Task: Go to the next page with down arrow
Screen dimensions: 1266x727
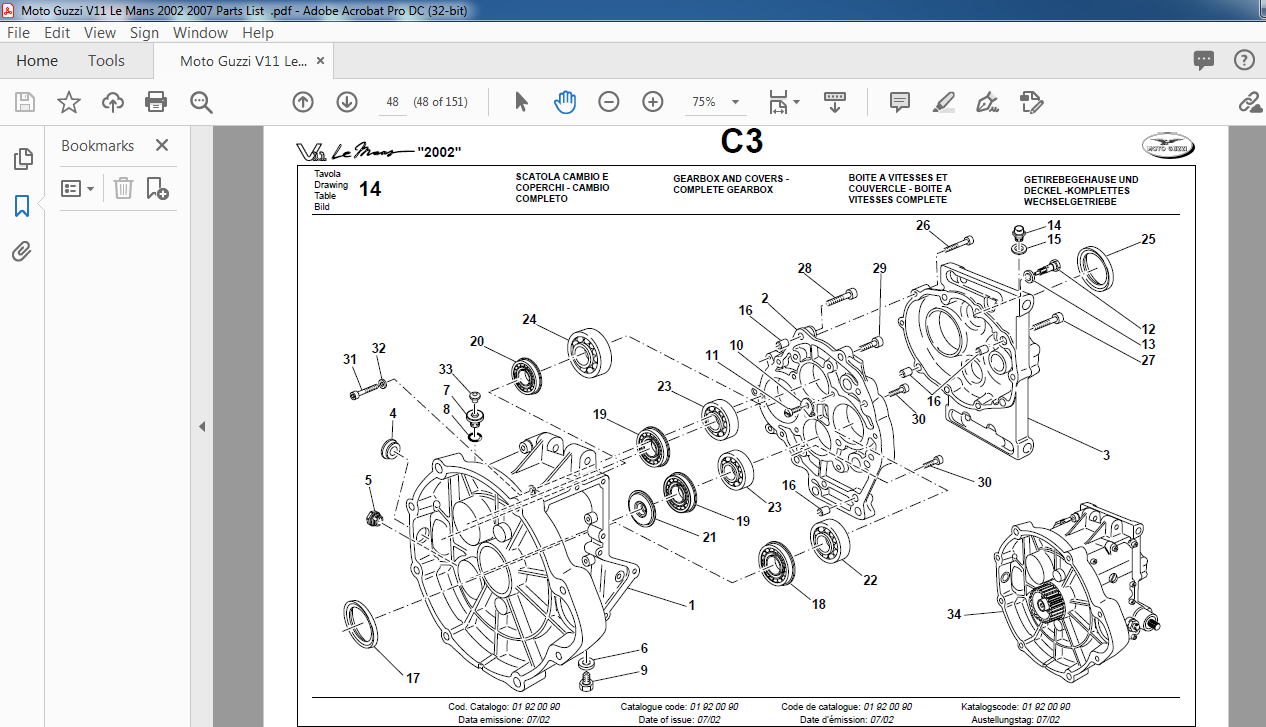Action: point(347,102)
